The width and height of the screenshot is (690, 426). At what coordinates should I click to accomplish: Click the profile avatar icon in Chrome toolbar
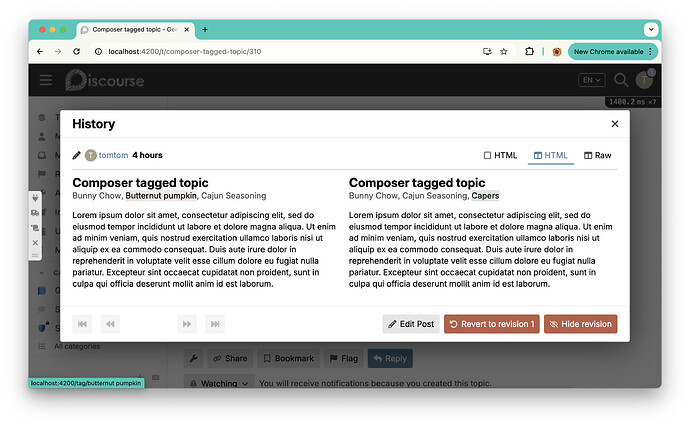click(557, 52)
